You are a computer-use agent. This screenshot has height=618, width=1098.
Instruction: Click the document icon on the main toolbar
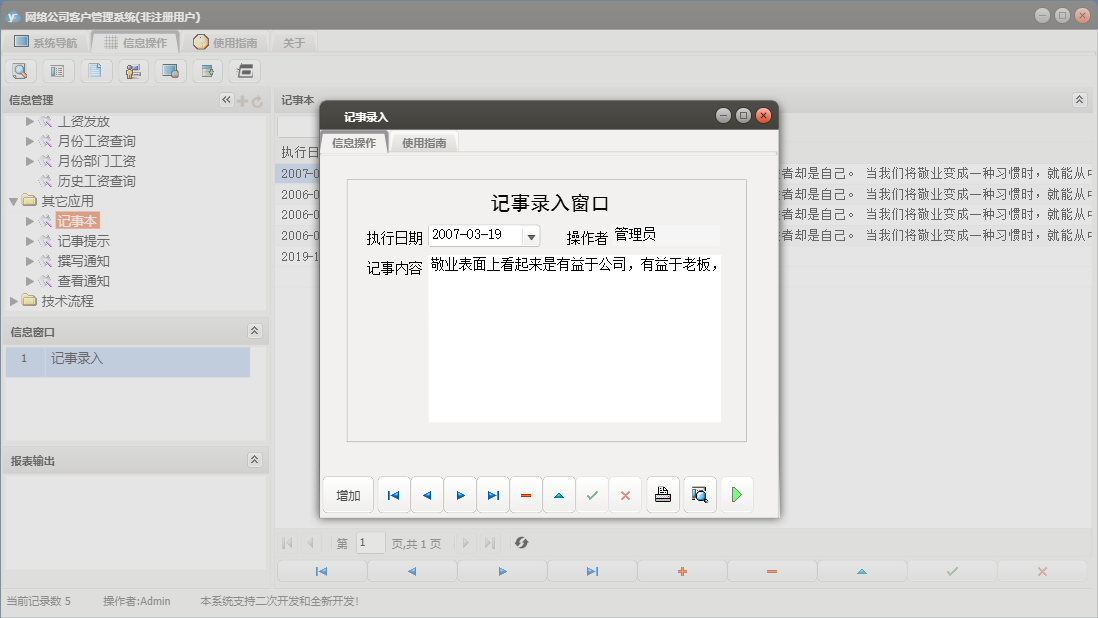coord(96,71)
